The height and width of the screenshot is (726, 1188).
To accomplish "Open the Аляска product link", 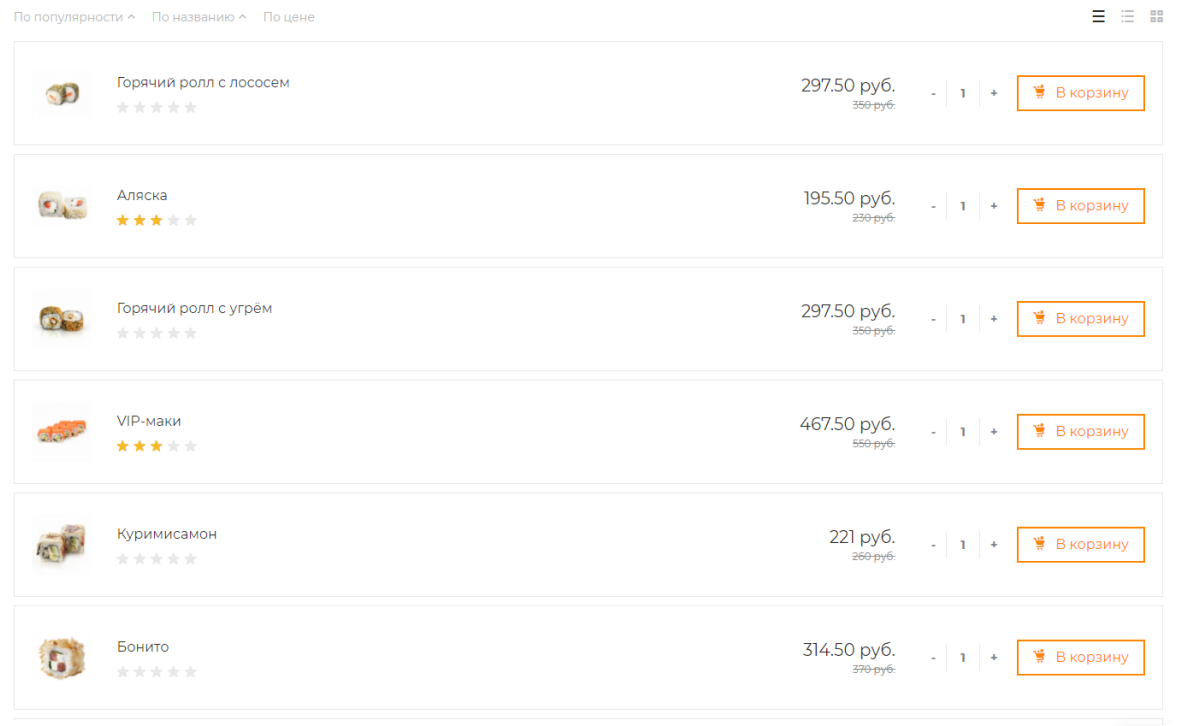I will (142, 195).
